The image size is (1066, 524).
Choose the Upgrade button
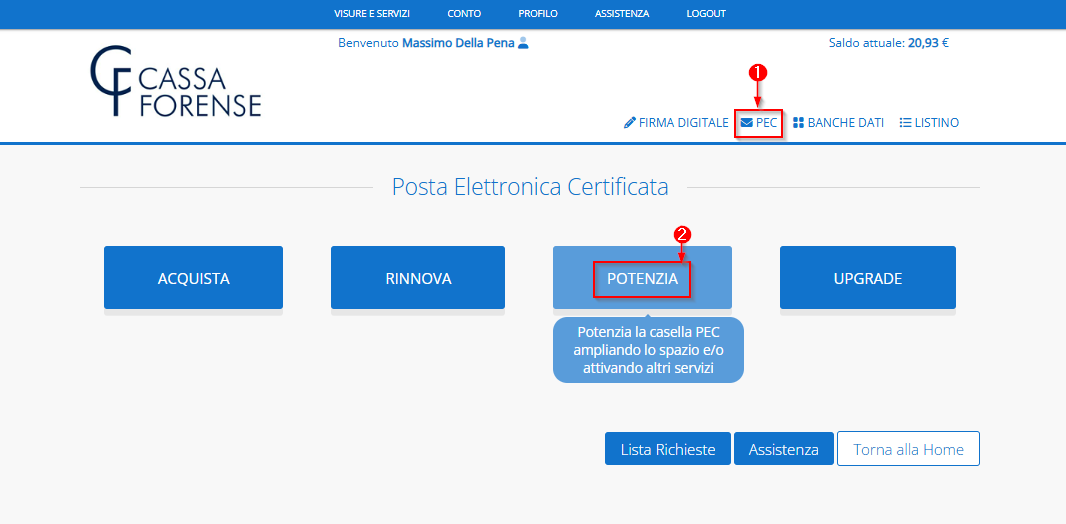867,278
